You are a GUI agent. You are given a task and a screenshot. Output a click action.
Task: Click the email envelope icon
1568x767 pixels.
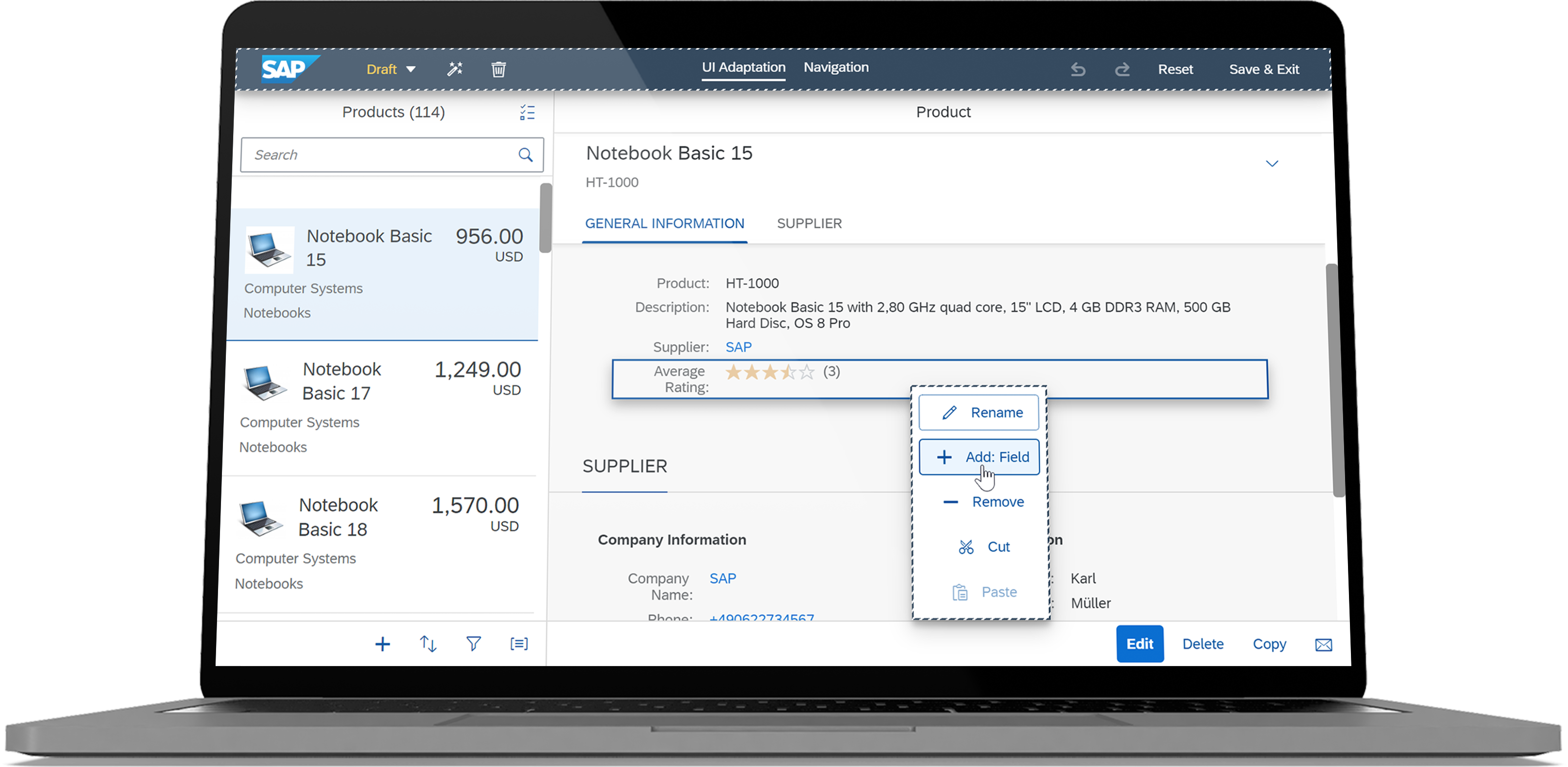[x=1324, y=644]
